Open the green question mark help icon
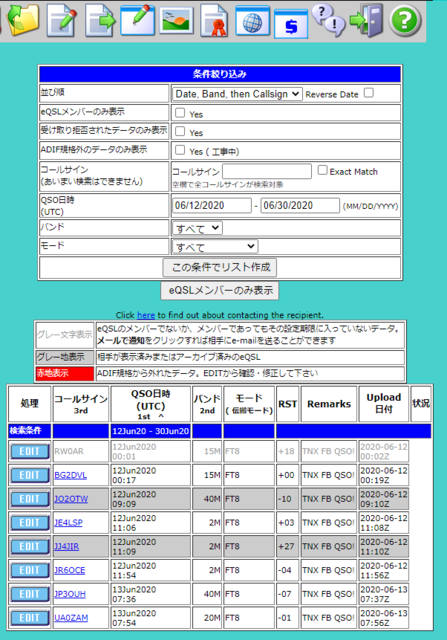 [x=405, y=20]
